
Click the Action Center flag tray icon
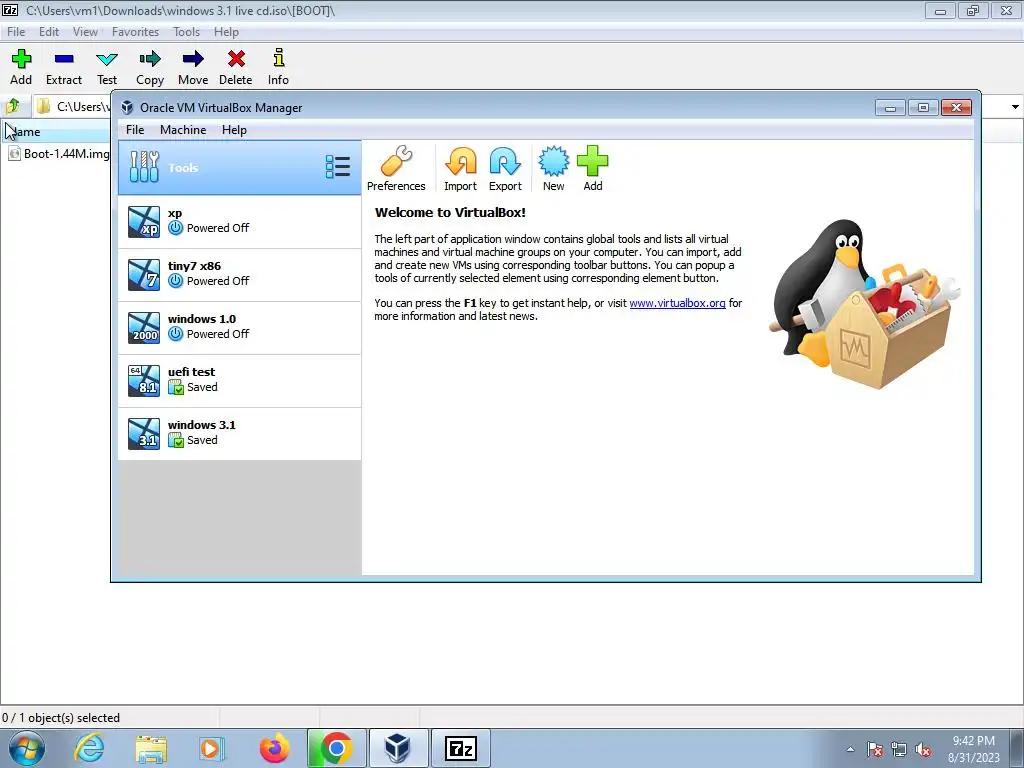875,749
